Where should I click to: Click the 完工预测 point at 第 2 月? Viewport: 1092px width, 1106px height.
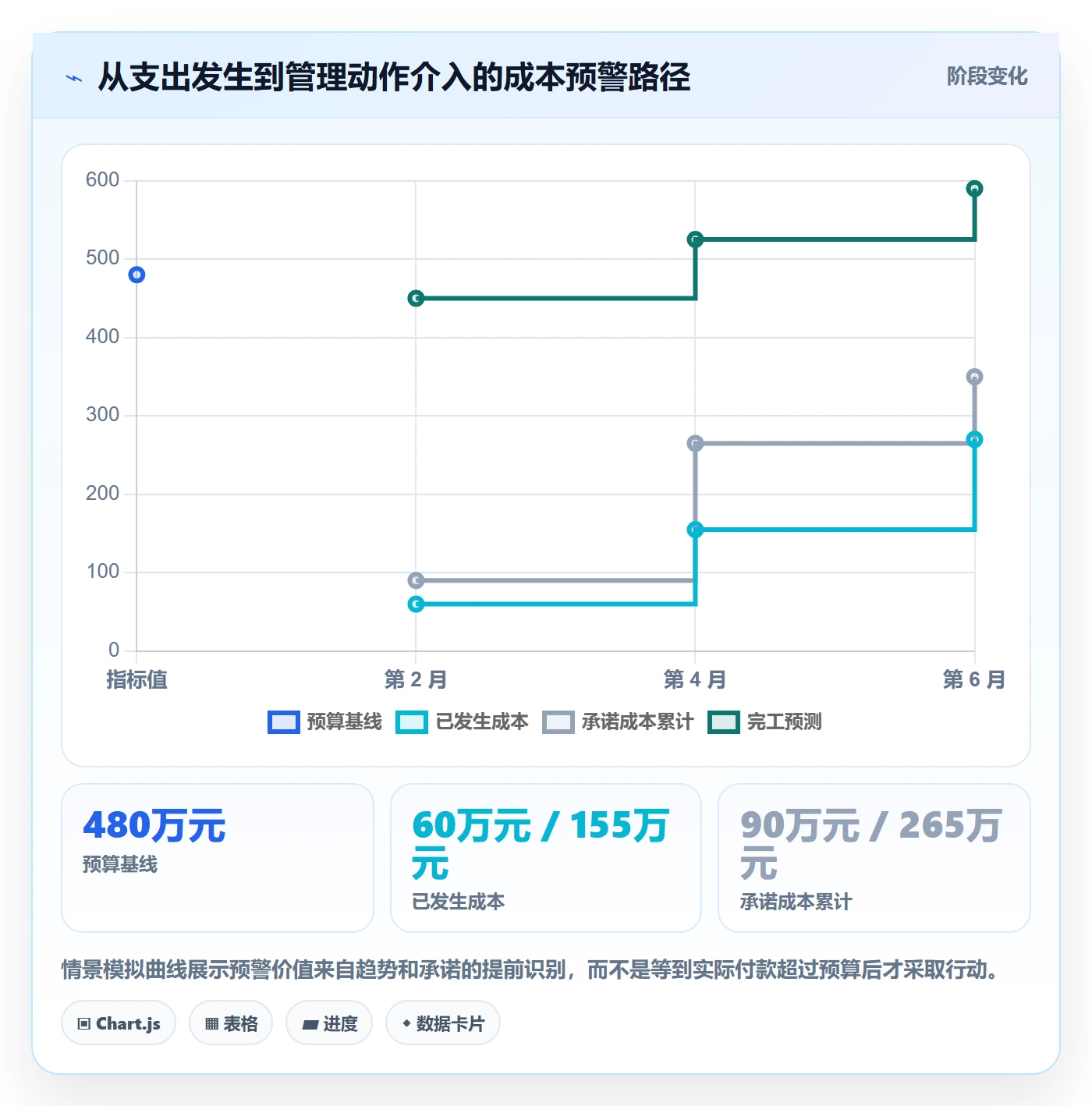416,299
